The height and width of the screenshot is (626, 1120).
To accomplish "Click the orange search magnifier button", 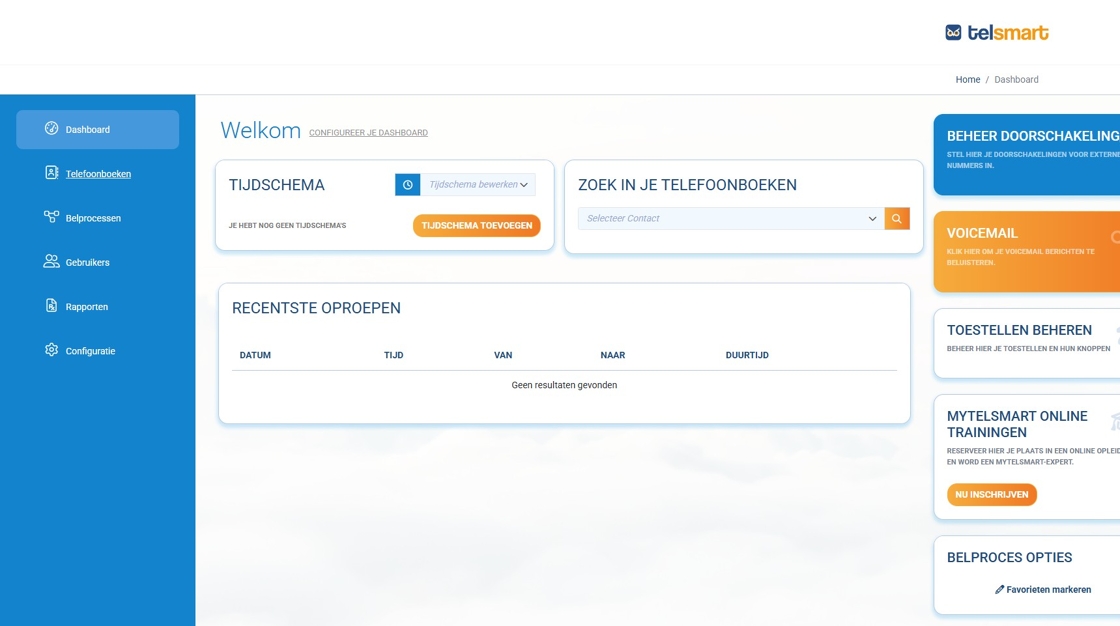I will (x=897, y=218).
